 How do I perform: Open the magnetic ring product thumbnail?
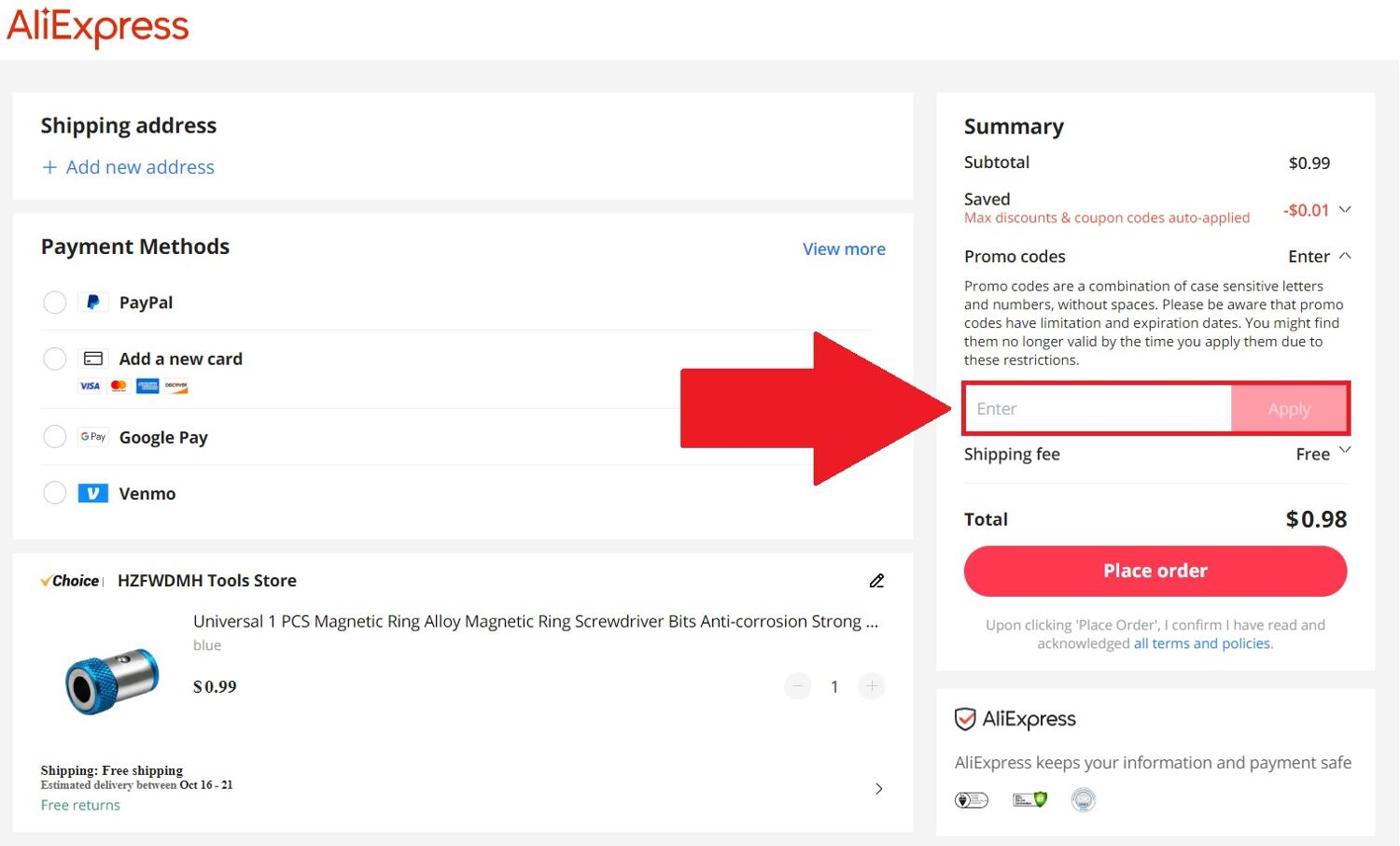pyautogui.click(x=112, y=681)
